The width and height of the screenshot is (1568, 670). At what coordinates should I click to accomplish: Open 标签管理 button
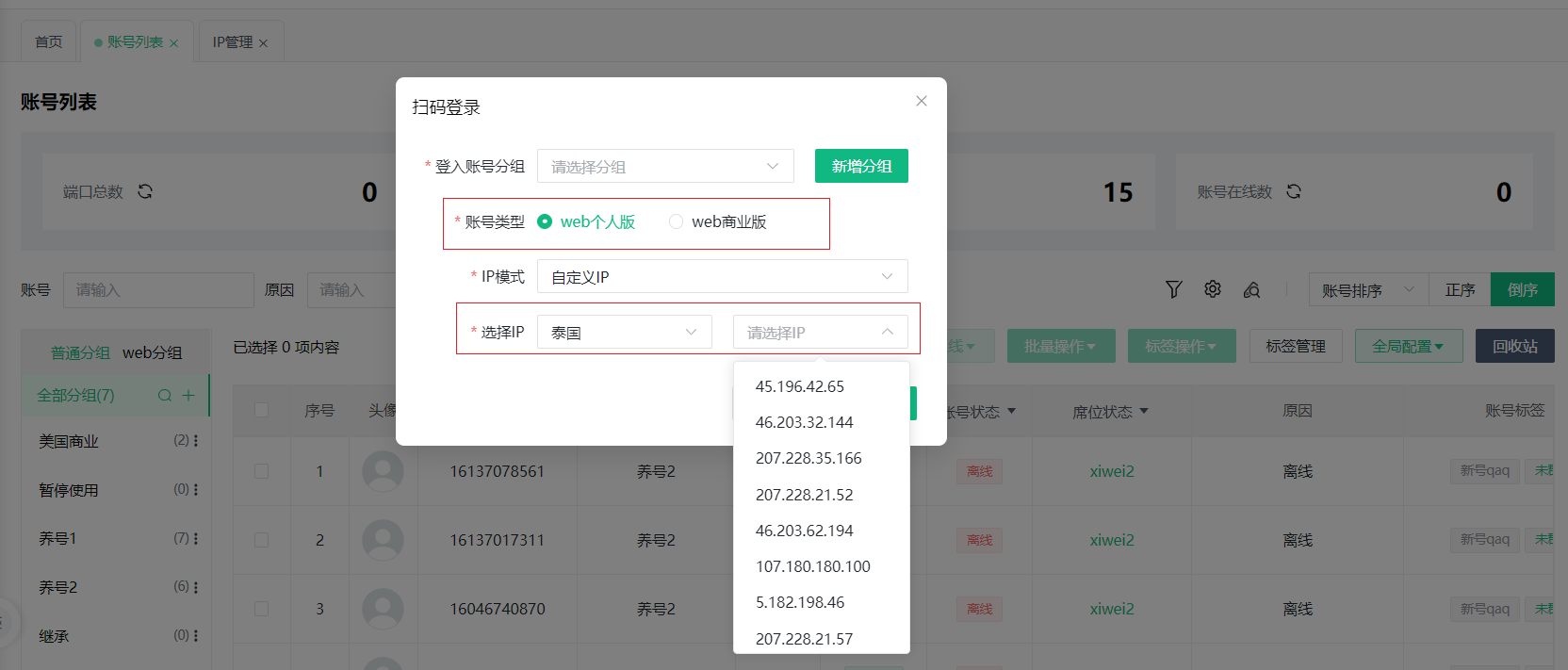(x=1296, y=346)
